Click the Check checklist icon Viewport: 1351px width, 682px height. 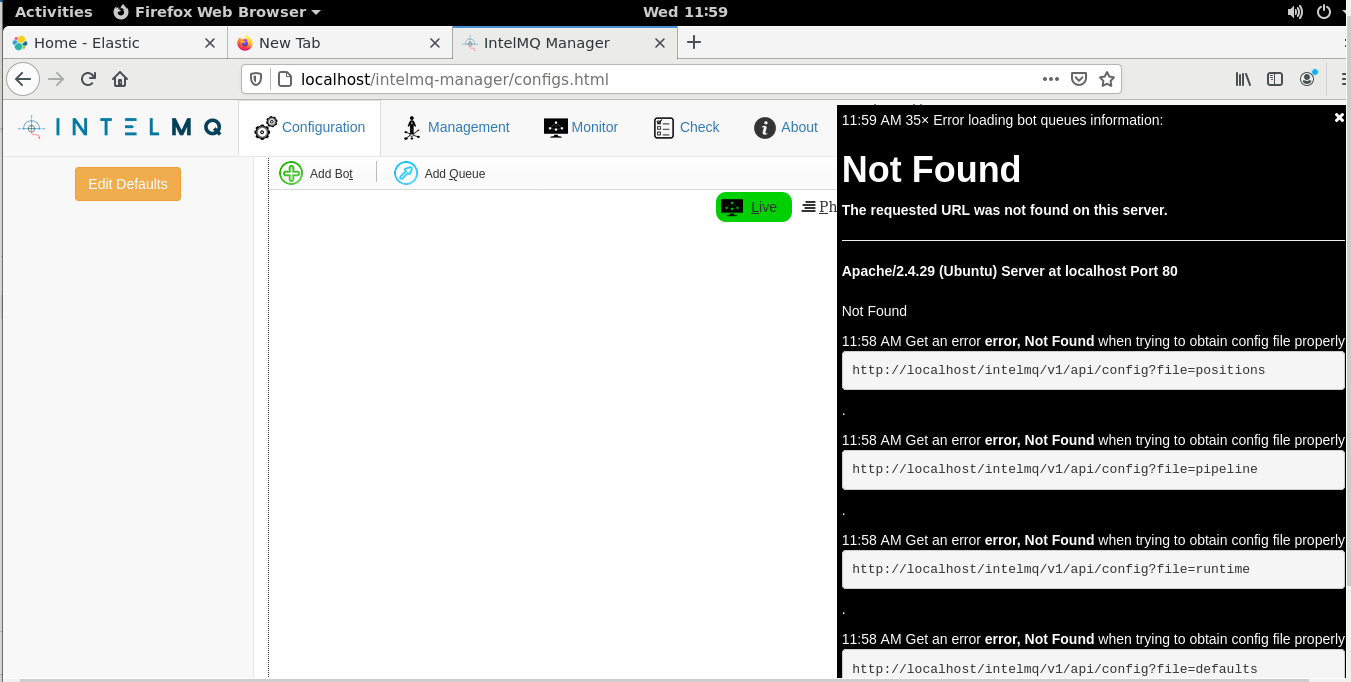[664, 128]
